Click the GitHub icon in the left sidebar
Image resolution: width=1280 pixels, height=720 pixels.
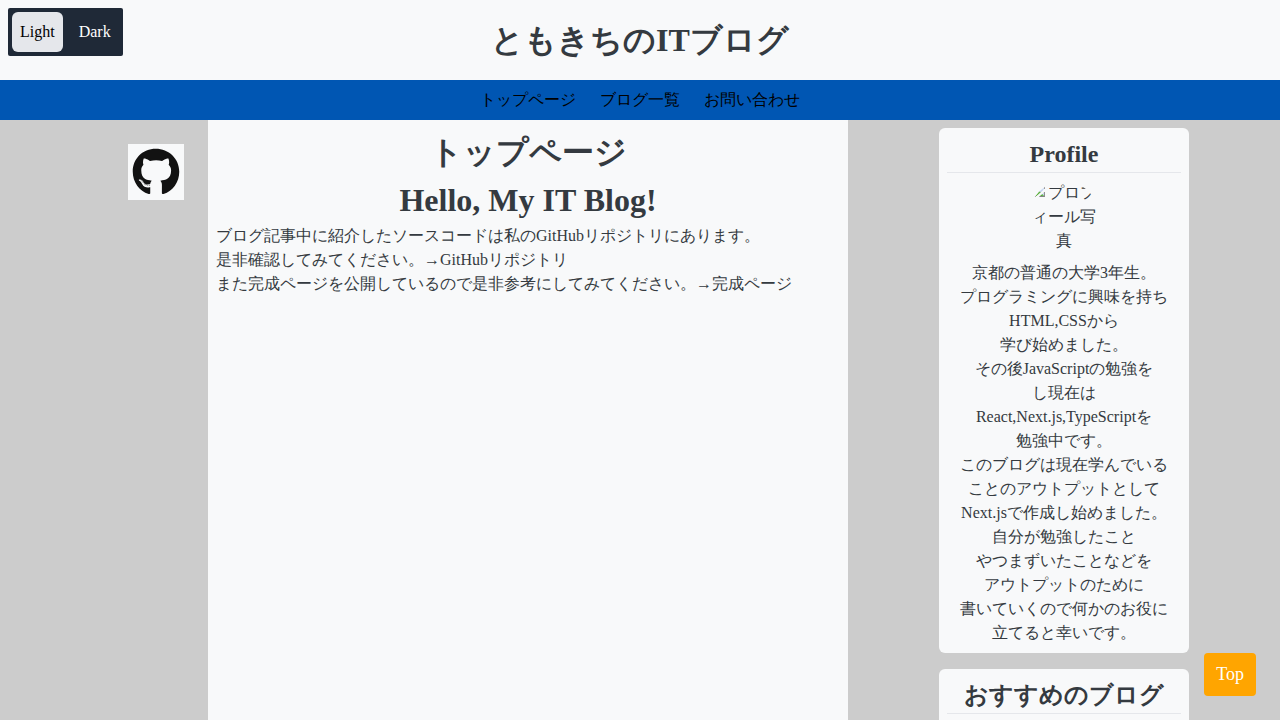point(155,172)
